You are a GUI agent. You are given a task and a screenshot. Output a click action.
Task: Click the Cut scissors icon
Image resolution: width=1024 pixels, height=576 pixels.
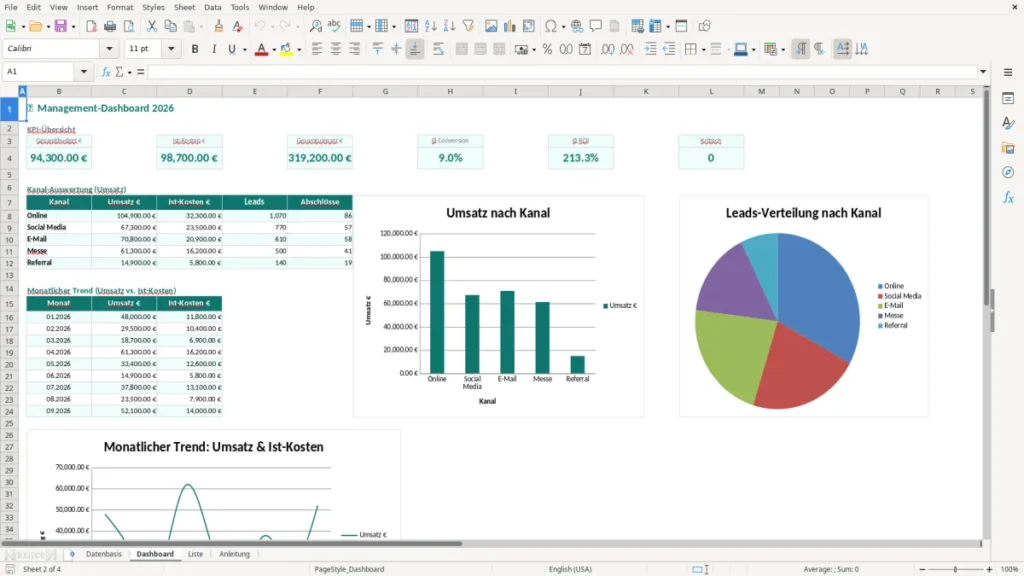[x=152, y=26]
